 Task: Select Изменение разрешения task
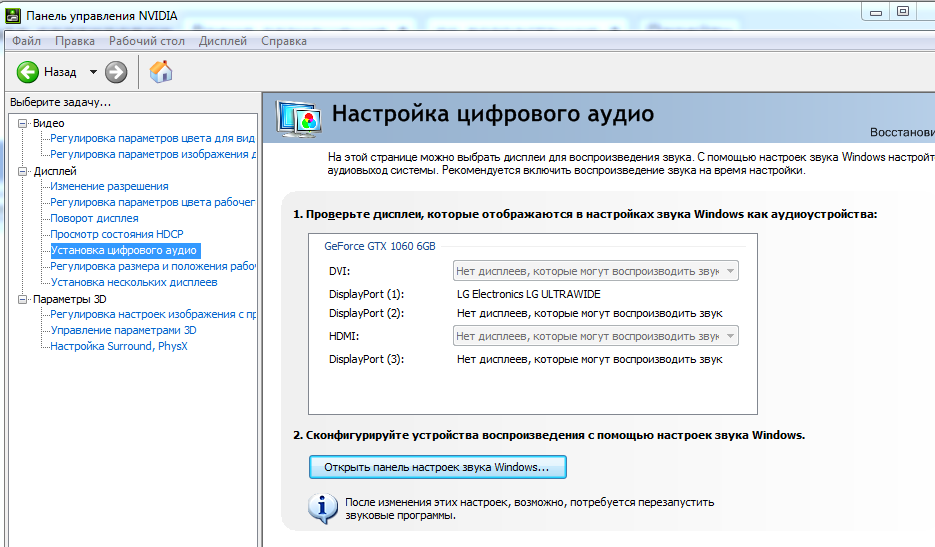pos(109,187)
